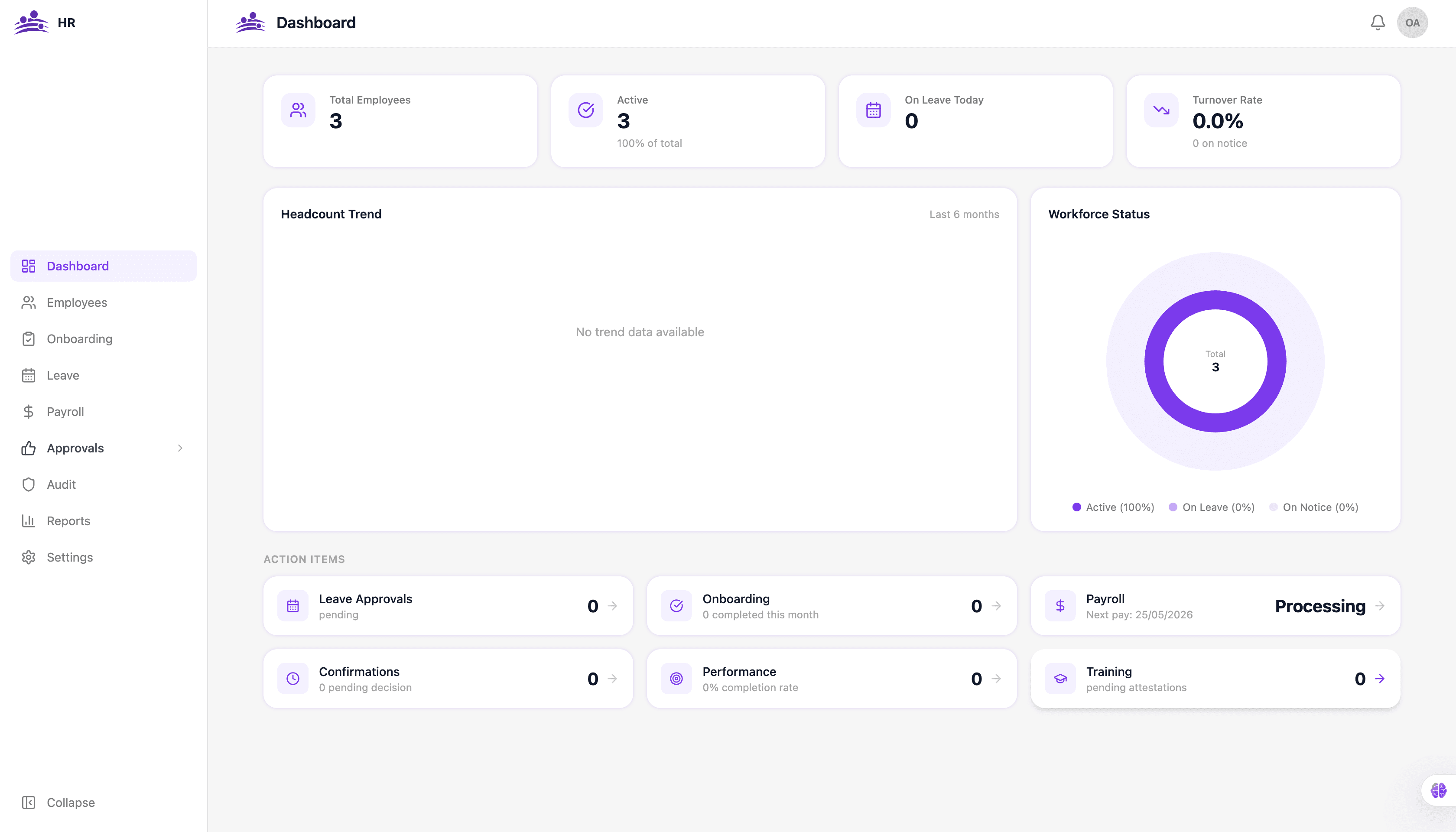The image size is (1456, 832).
Task: Go to Dashboard in the sidebar
Action: click(104, 266)
